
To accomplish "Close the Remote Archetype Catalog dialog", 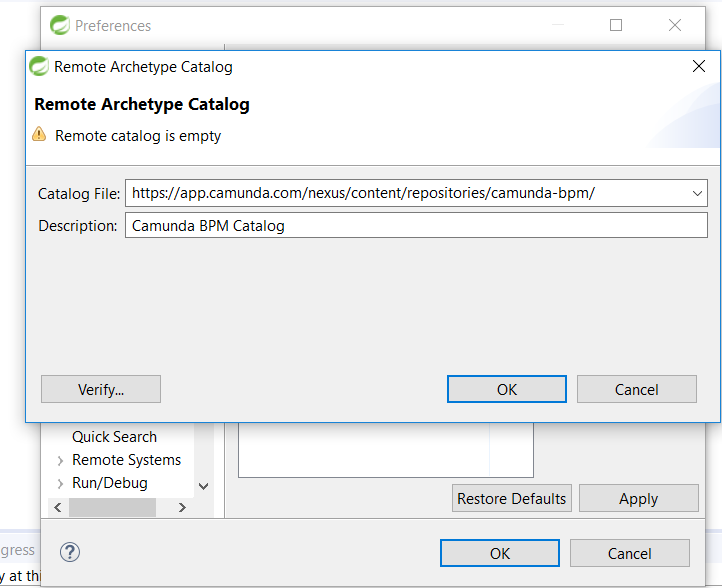I will (699, 67).
